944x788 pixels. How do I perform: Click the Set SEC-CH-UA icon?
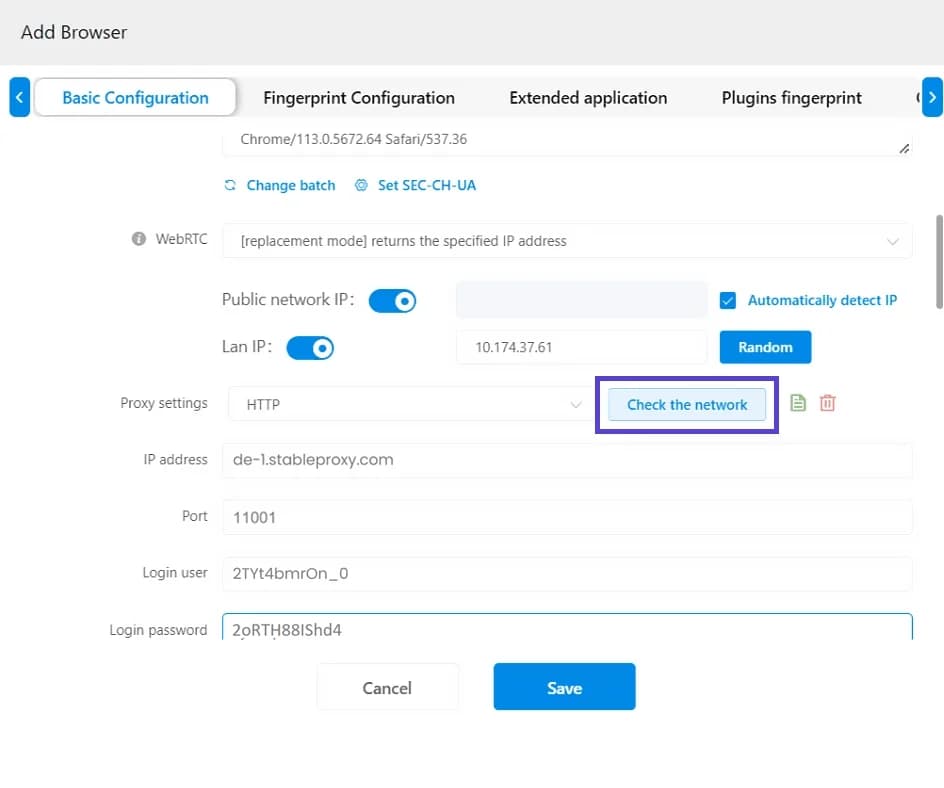point(361,185)
